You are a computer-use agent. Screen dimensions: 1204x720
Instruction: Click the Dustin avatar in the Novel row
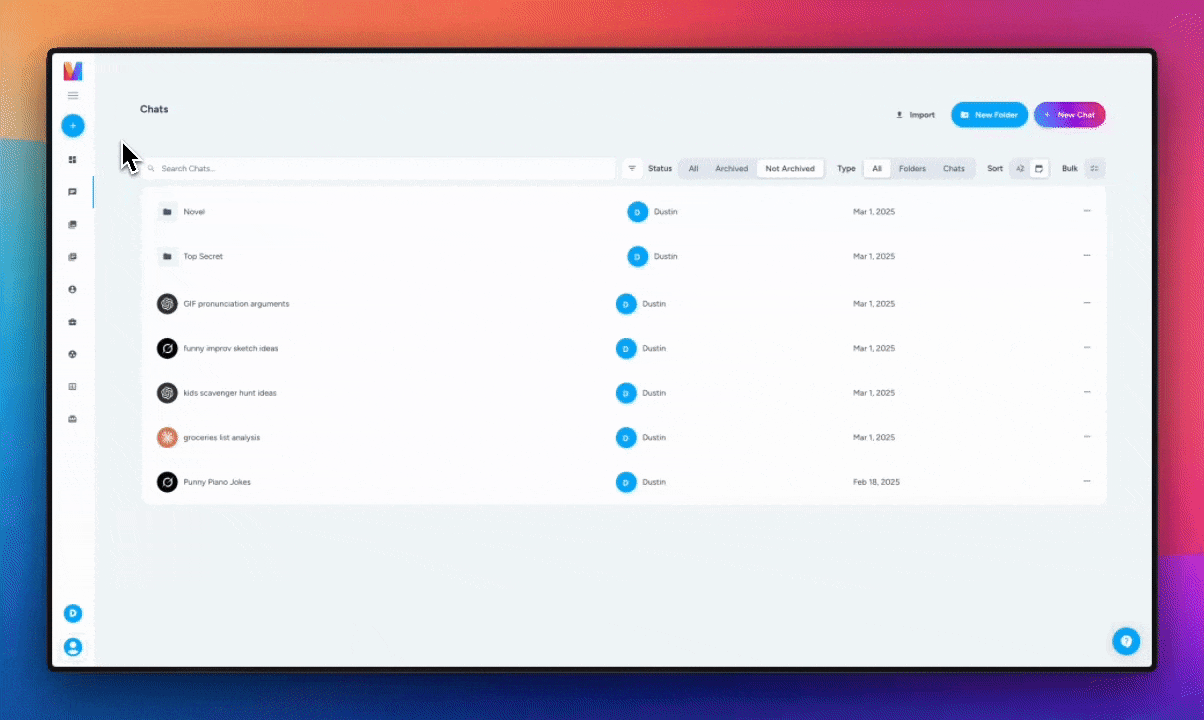[638, 212]
